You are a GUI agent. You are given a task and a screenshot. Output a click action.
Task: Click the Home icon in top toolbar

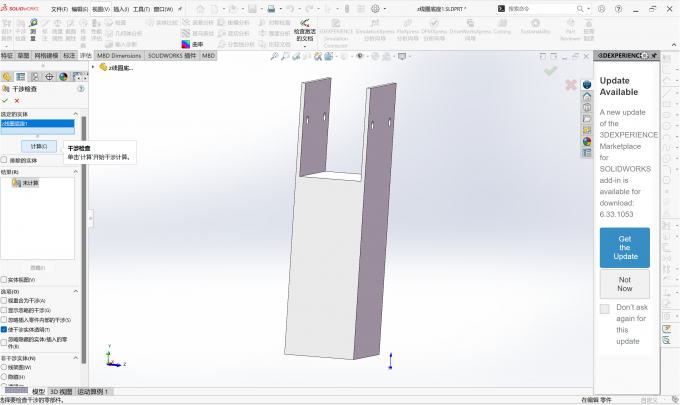(200, 9)
